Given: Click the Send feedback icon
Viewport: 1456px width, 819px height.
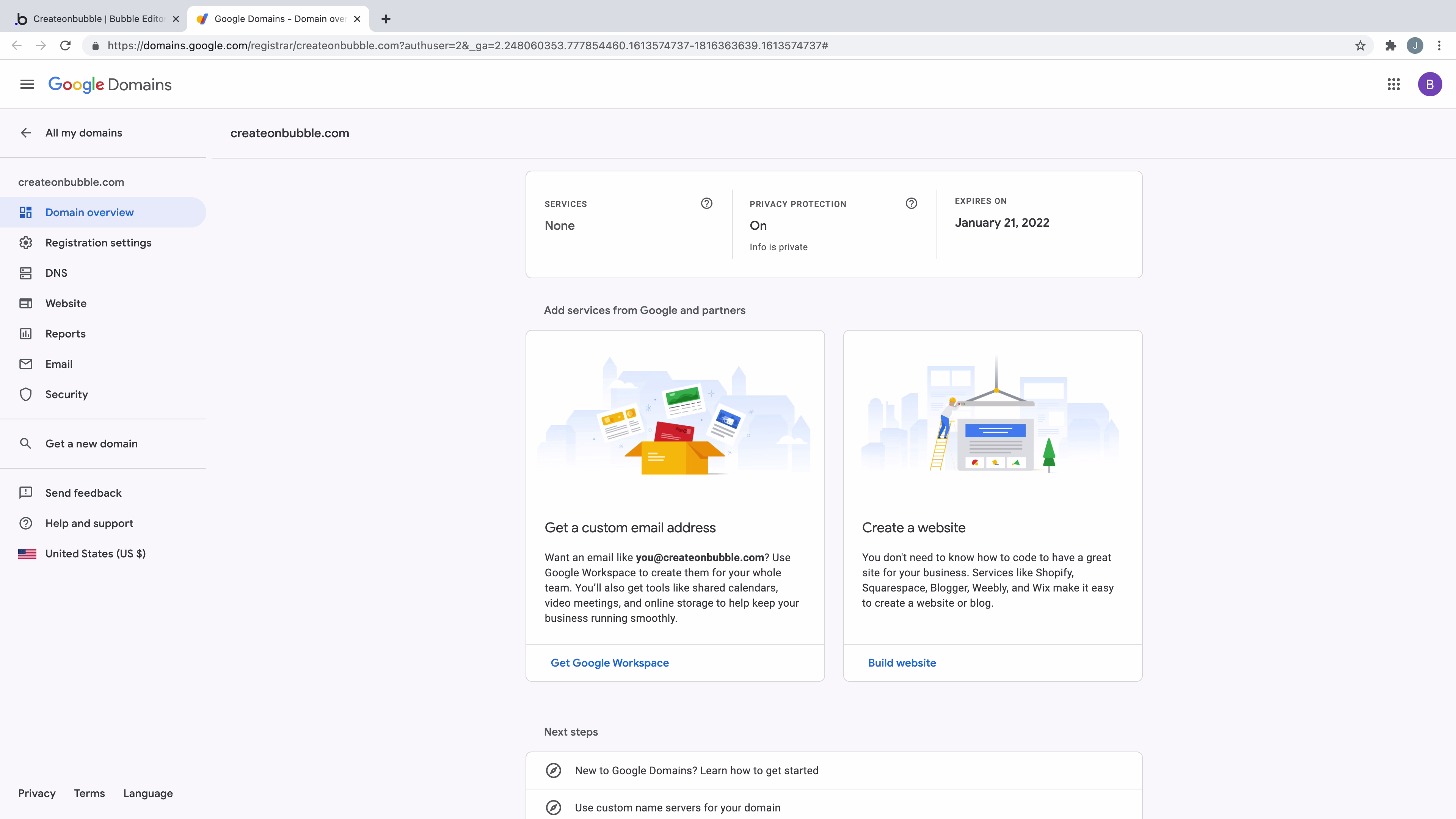Looking at the screenshot, I should tap(26, 492).
